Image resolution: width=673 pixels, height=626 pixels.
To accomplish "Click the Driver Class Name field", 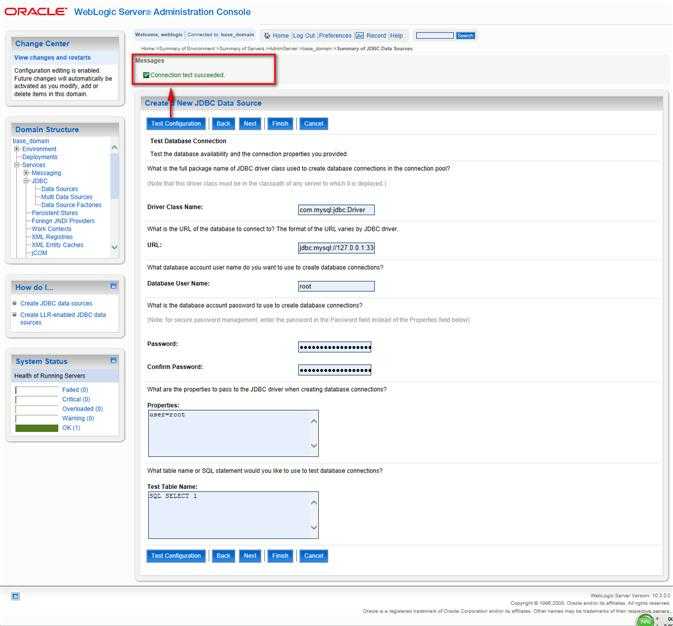I will coord(336,210).
